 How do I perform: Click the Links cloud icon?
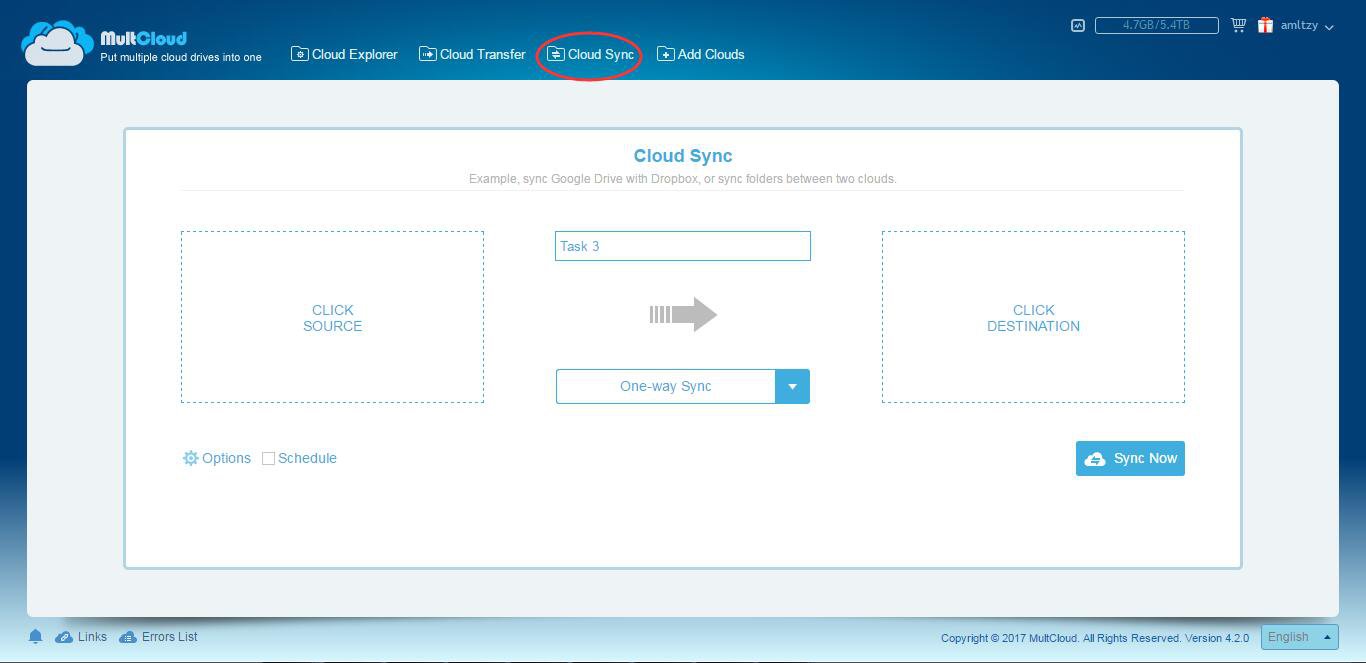tap(64, 637)
